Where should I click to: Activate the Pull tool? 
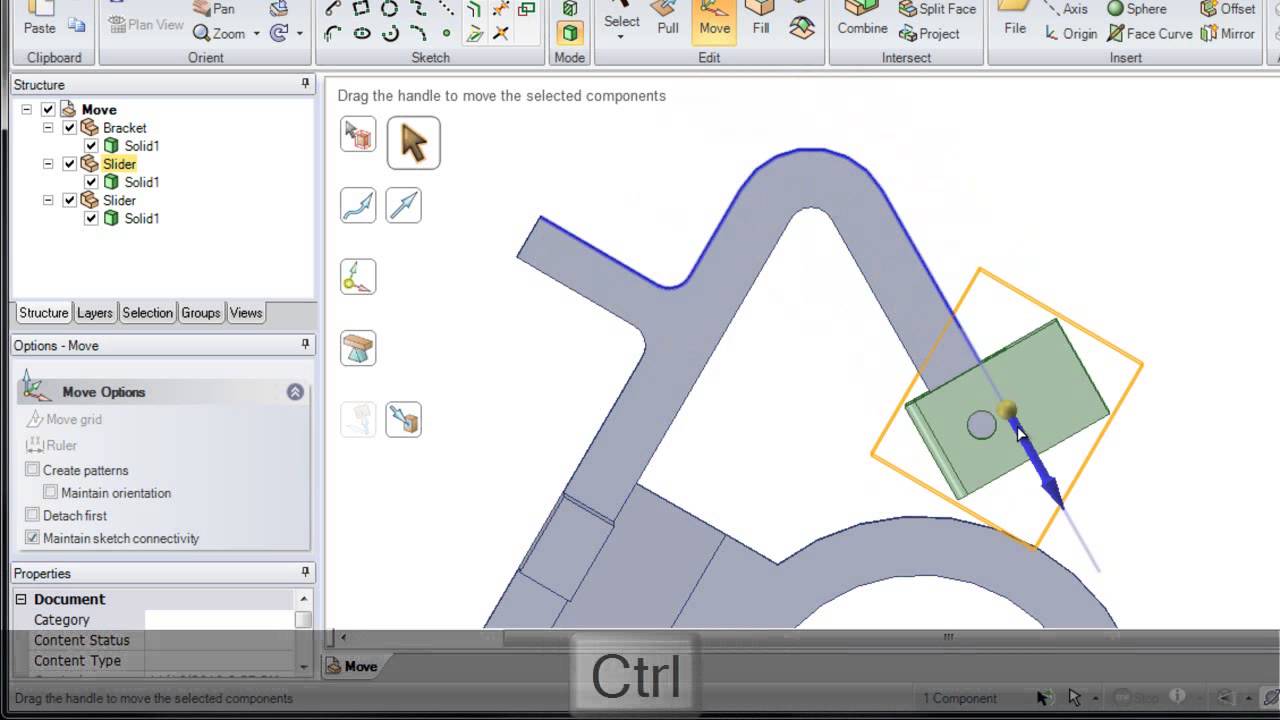[x=667, y=19]
